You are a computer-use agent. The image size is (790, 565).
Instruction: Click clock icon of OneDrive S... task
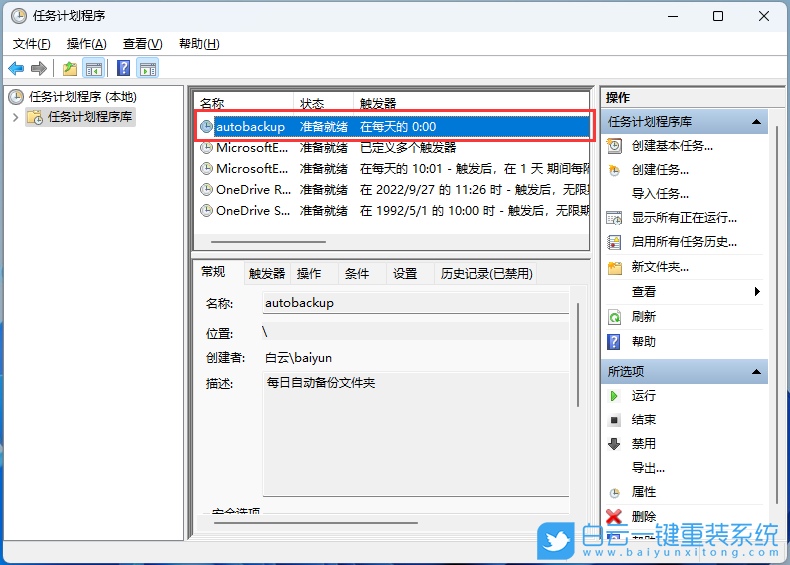point(206,211)
